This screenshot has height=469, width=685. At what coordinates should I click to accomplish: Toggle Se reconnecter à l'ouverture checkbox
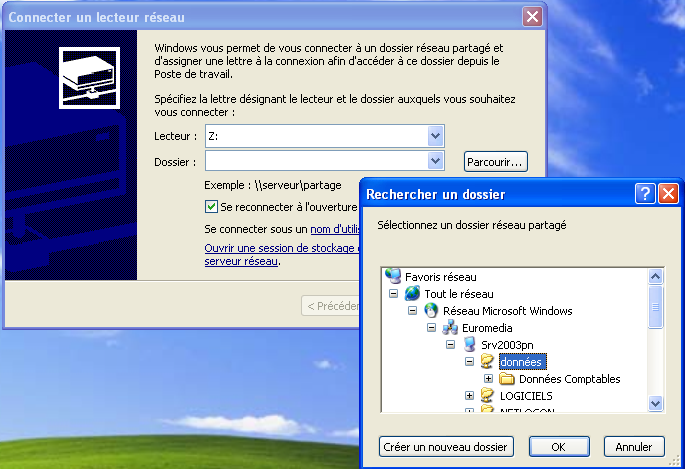(x=211, y=207)
